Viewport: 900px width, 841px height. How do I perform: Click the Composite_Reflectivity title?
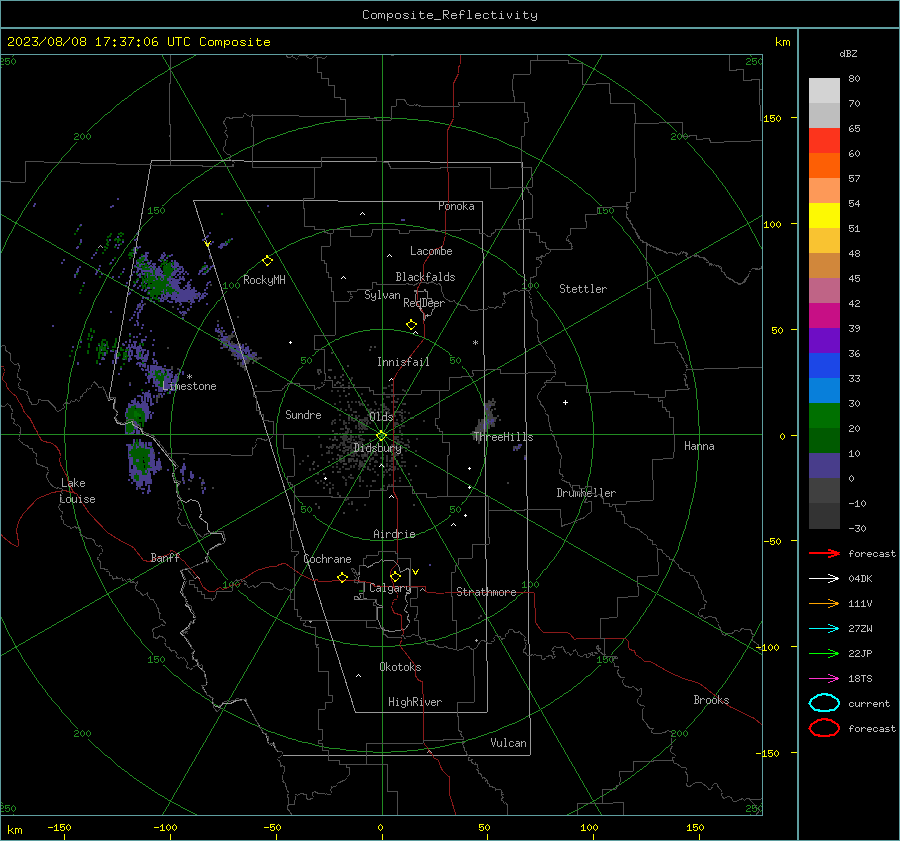click(x=450, y=15)
